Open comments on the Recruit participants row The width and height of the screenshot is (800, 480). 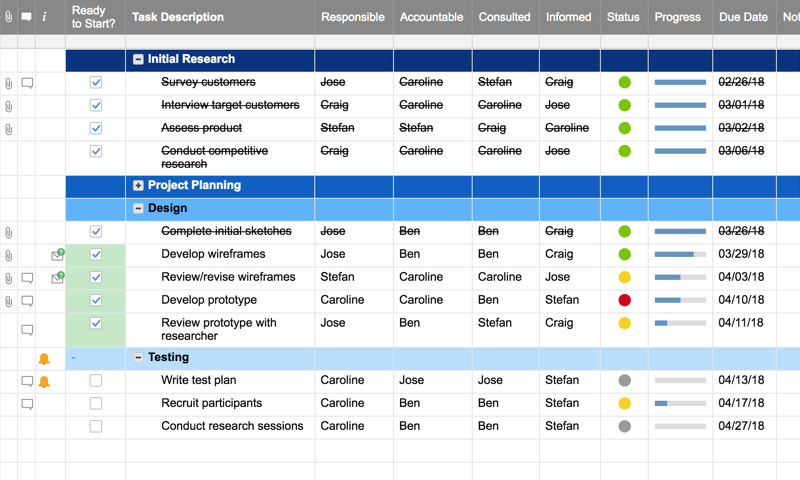point(27,404)
